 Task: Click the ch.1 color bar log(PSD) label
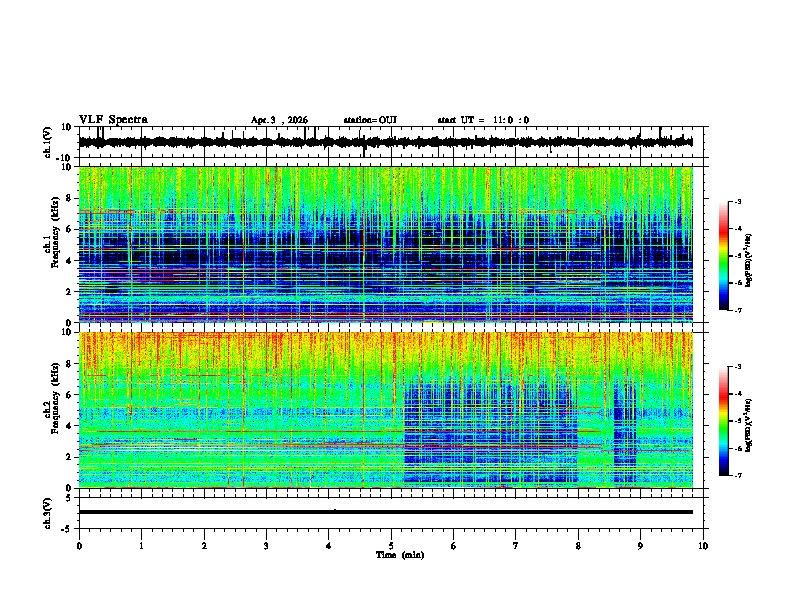pos(749,260)
